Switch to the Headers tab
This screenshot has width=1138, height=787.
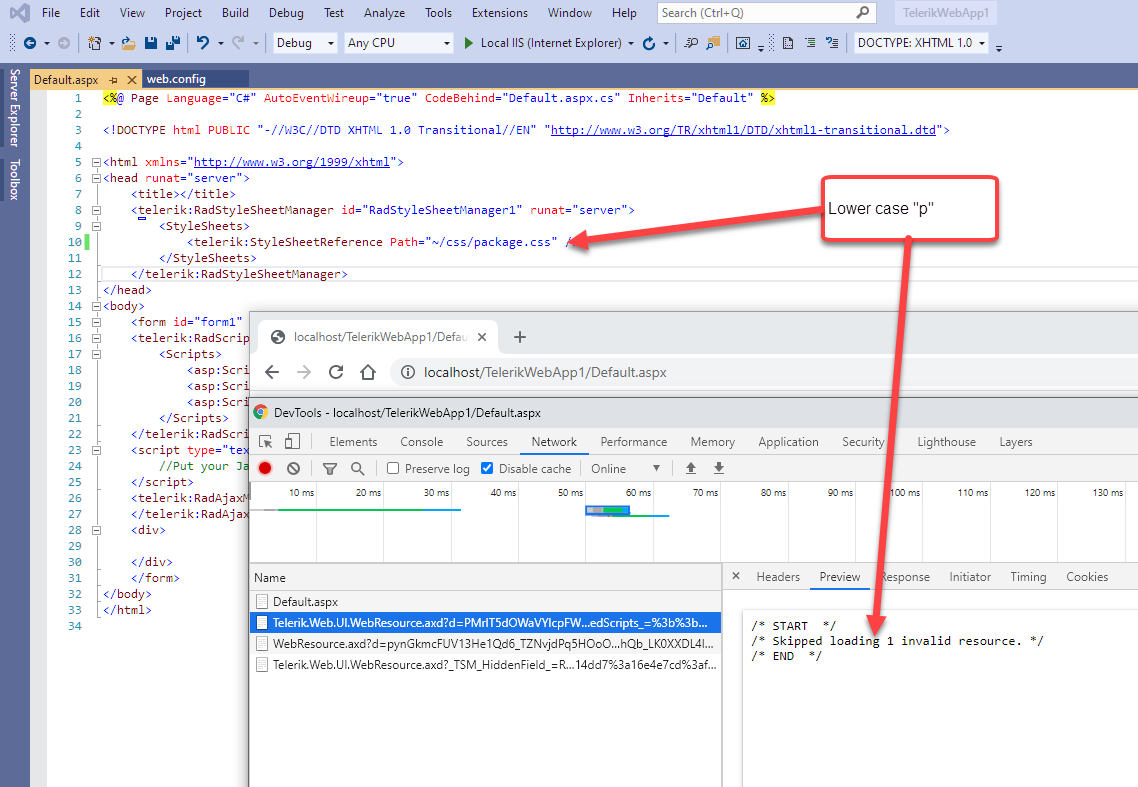pyautogui.click(x=778, y=577)
